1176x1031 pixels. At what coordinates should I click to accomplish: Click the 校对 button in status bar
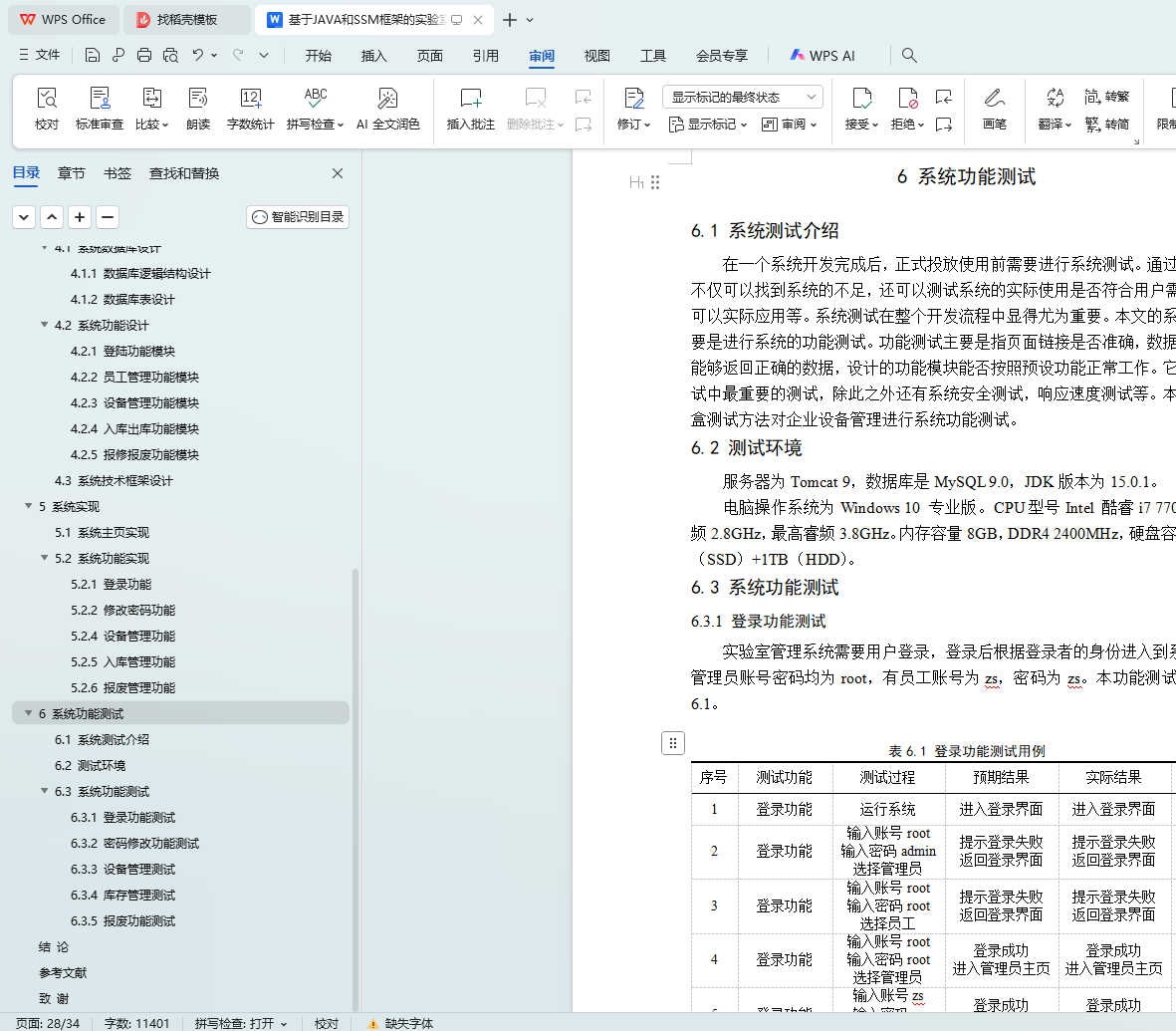coord(327,1023)
